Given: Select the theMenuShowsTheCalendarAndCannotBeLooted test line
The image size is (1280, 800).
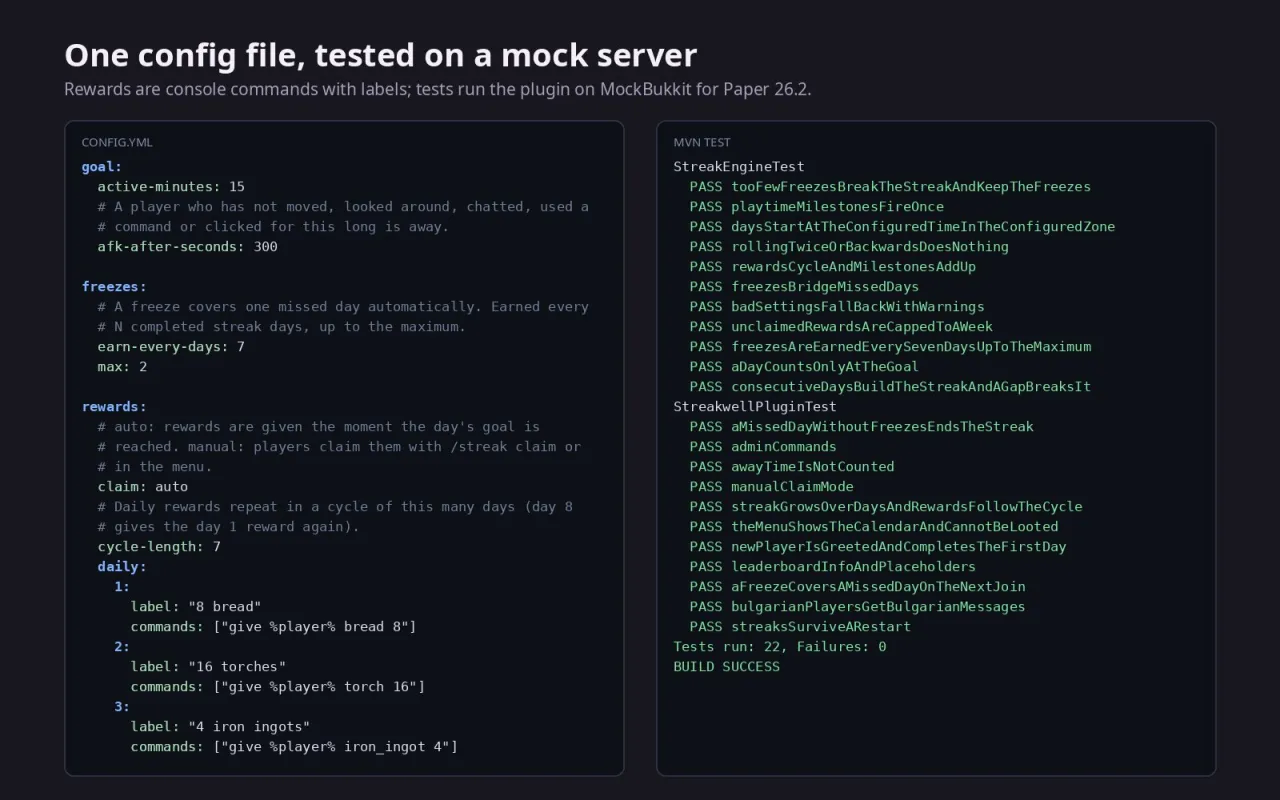Looking at the screenshot, I should (x=874, y=527).
